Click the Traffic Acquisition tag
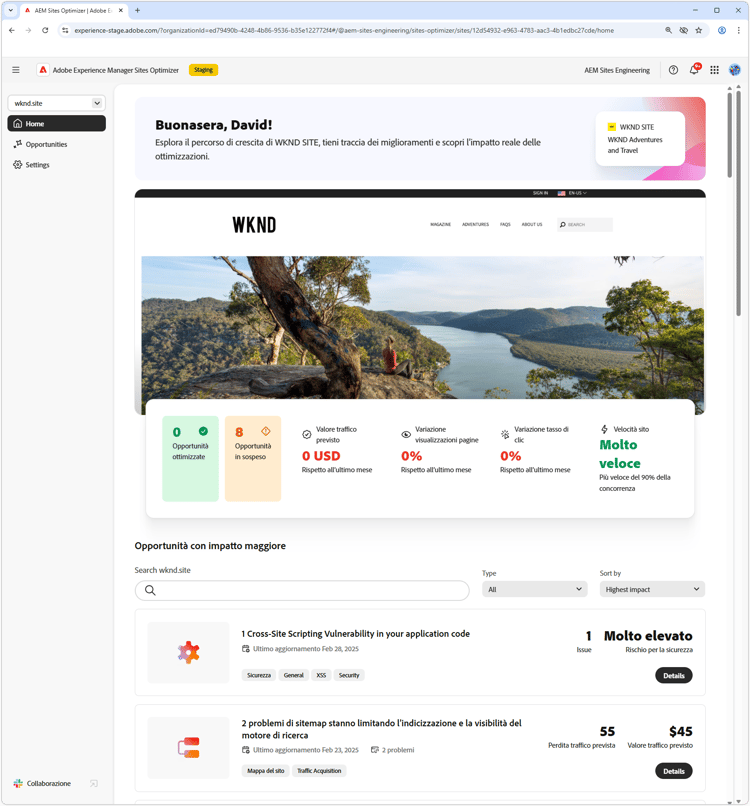 click(319, 771)
